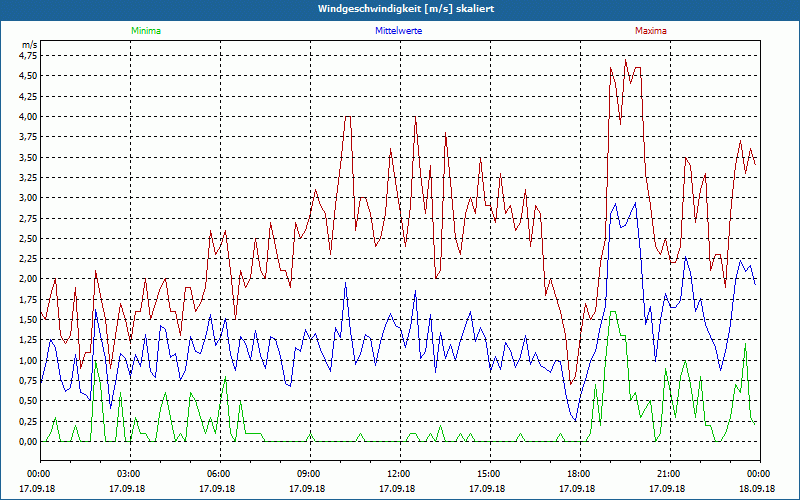This screenshot has width=800, height=500.
Task: Click the 3,00 y-axis value
Action: pyautogui.click(x=28, y=198)
